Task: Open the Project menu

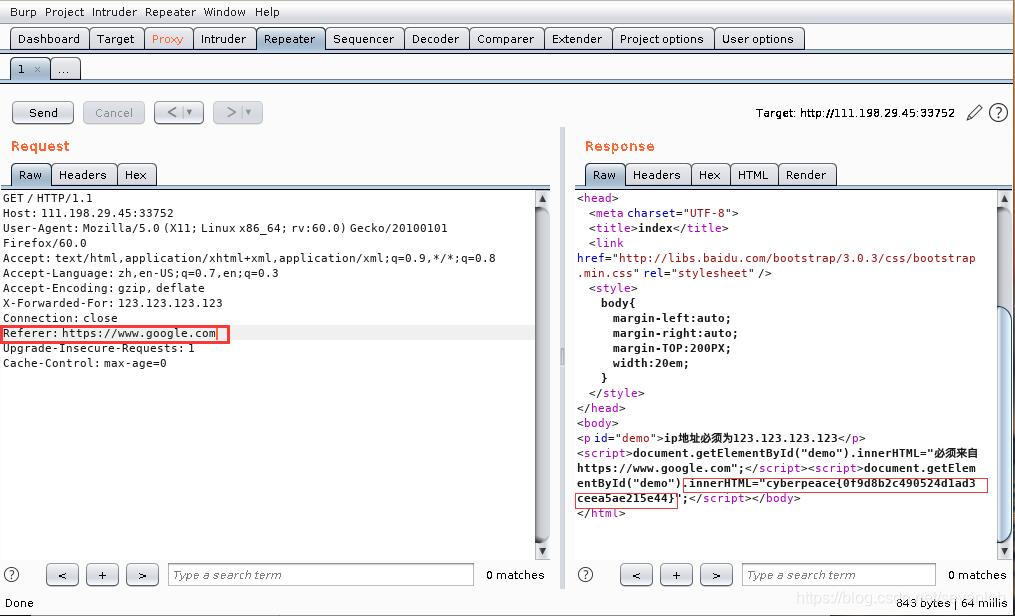Action: 65,12
